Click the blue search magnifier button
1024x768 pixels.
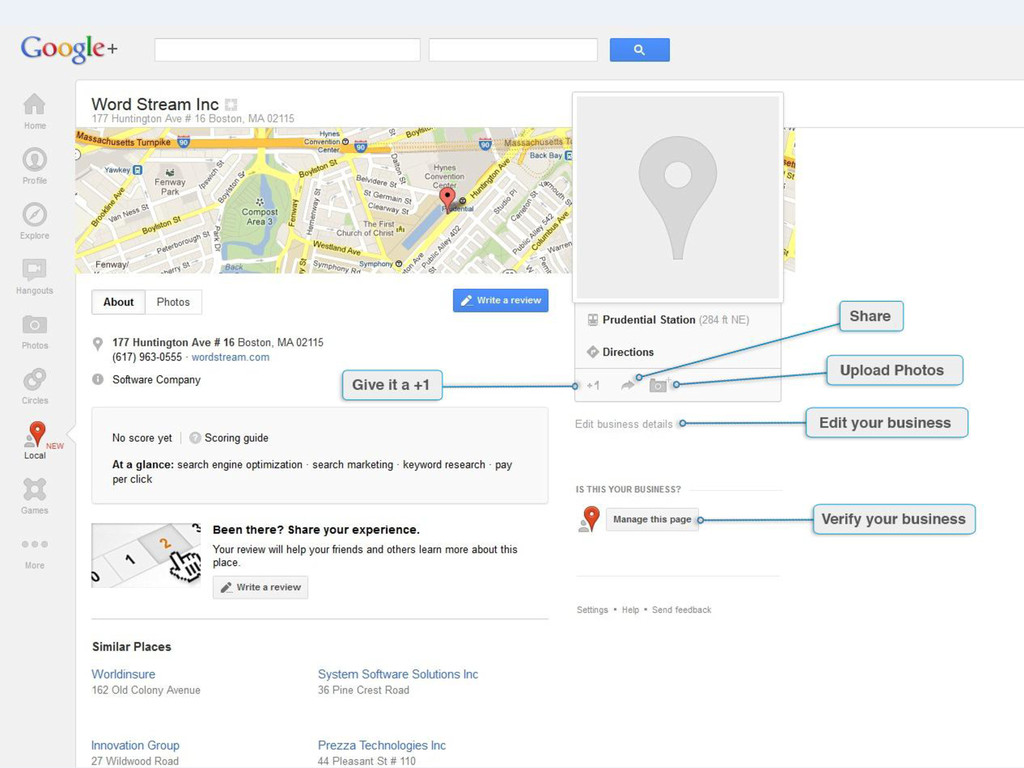click(639, 50)
